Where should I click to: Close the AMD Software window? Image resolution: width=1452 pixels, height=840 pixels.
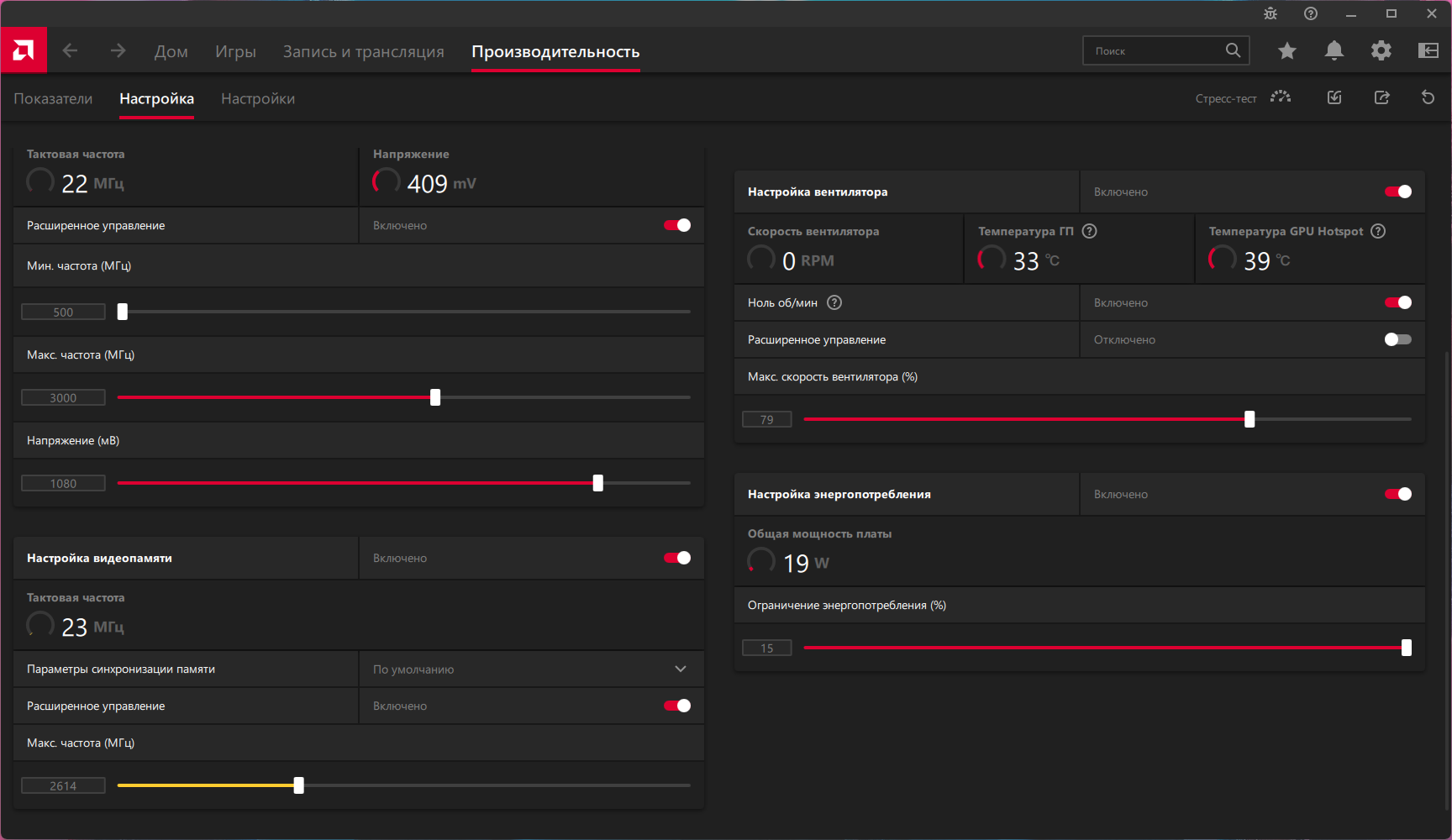point(1432,13)
